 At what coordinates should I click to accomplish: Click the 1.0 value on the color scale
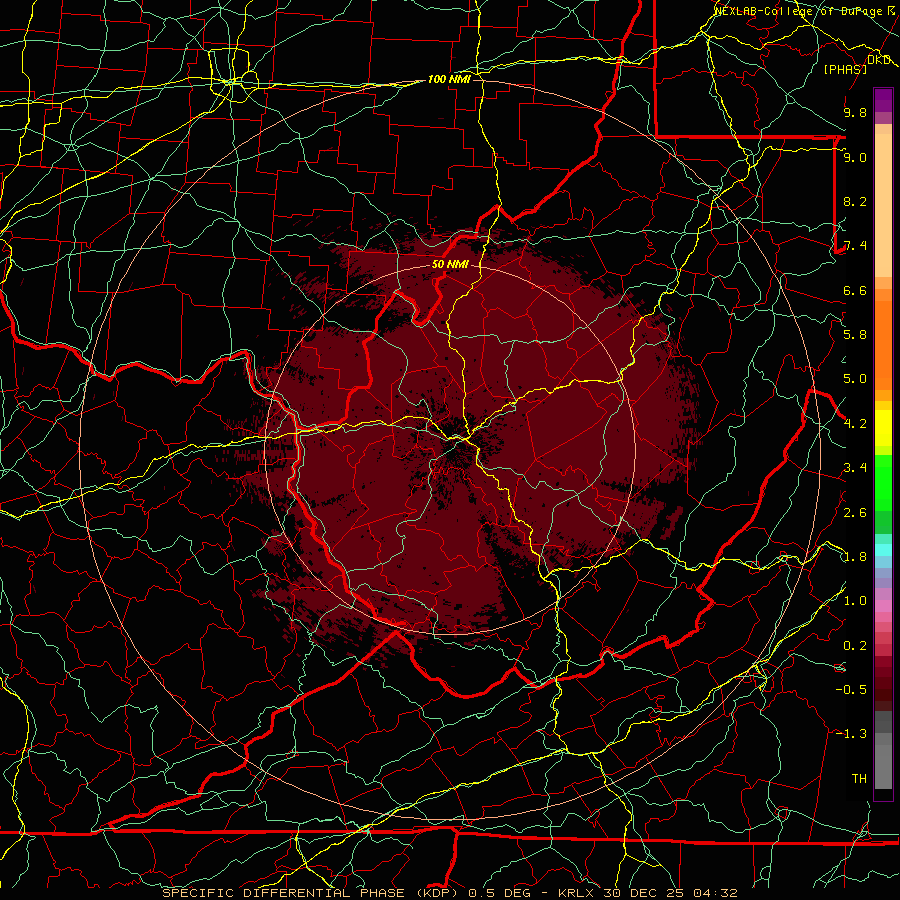click(x=855, y=601)
